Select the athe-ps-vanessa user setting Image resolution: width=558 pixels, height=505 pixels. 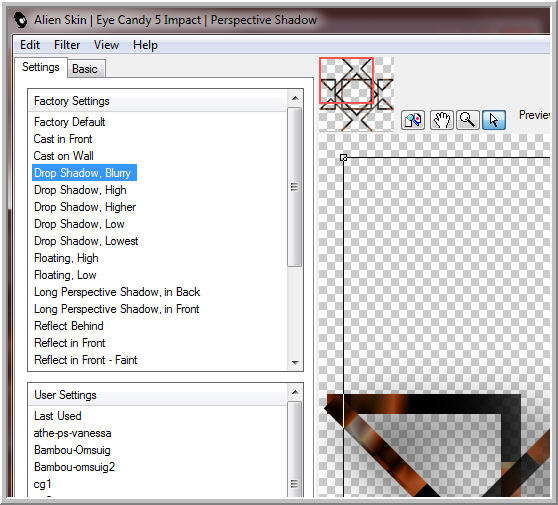click(x=72, y=433)
